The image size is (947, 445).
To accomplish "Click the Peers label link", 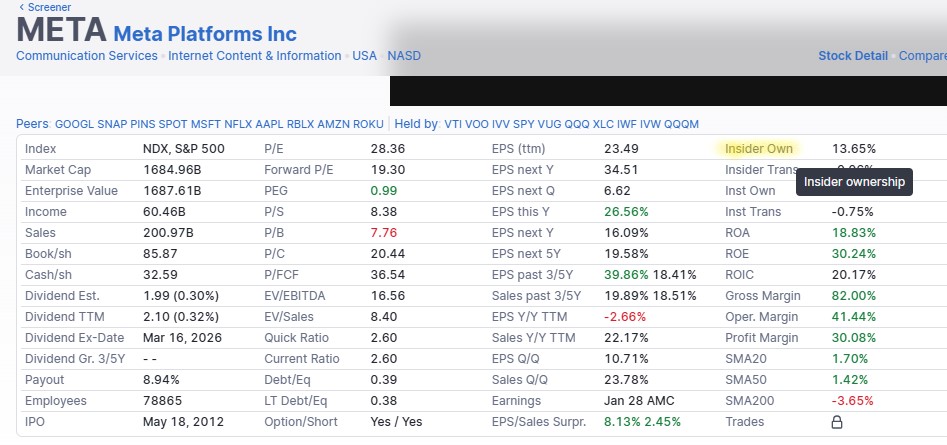I will [32, 124].
